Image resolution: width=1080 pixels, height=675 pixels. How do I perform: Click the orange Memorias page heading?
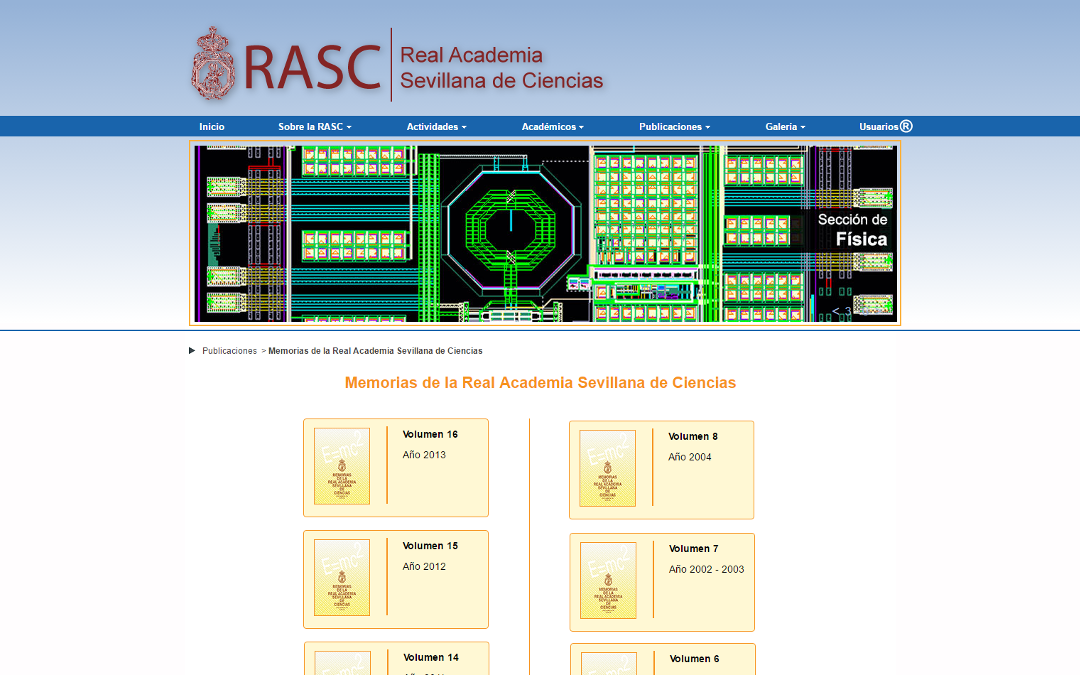[x=540, y=382]
